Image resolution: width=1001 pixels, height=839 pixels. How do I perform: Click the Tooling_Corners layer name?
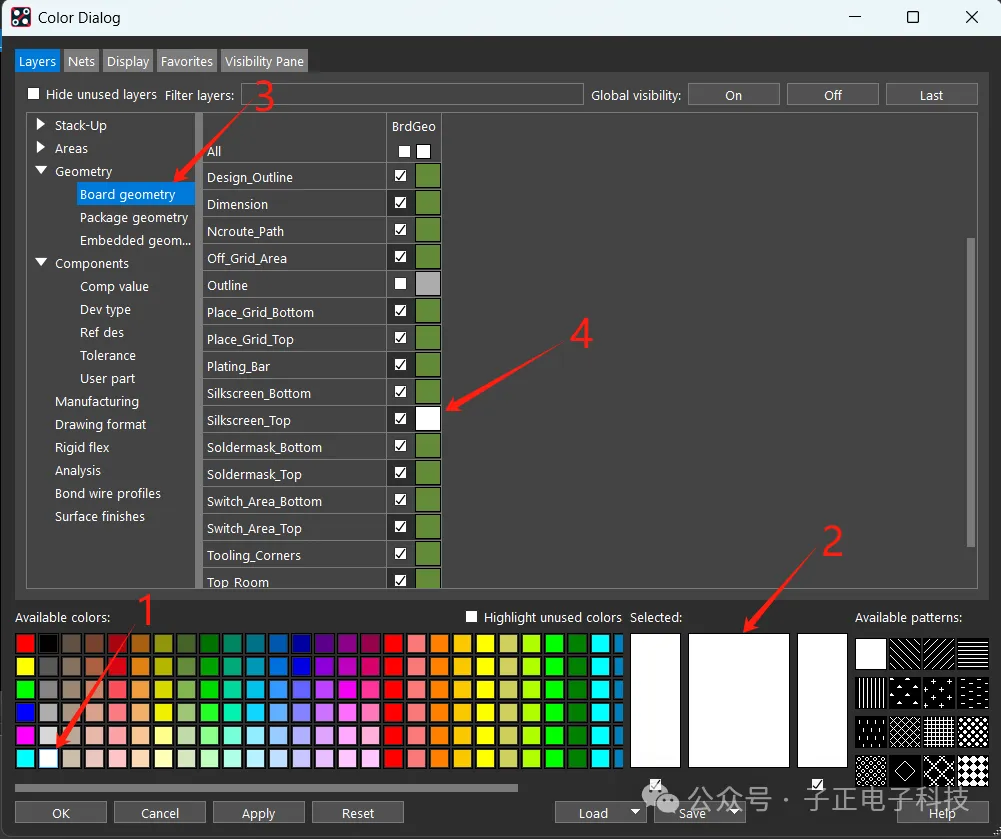point(253,555)
